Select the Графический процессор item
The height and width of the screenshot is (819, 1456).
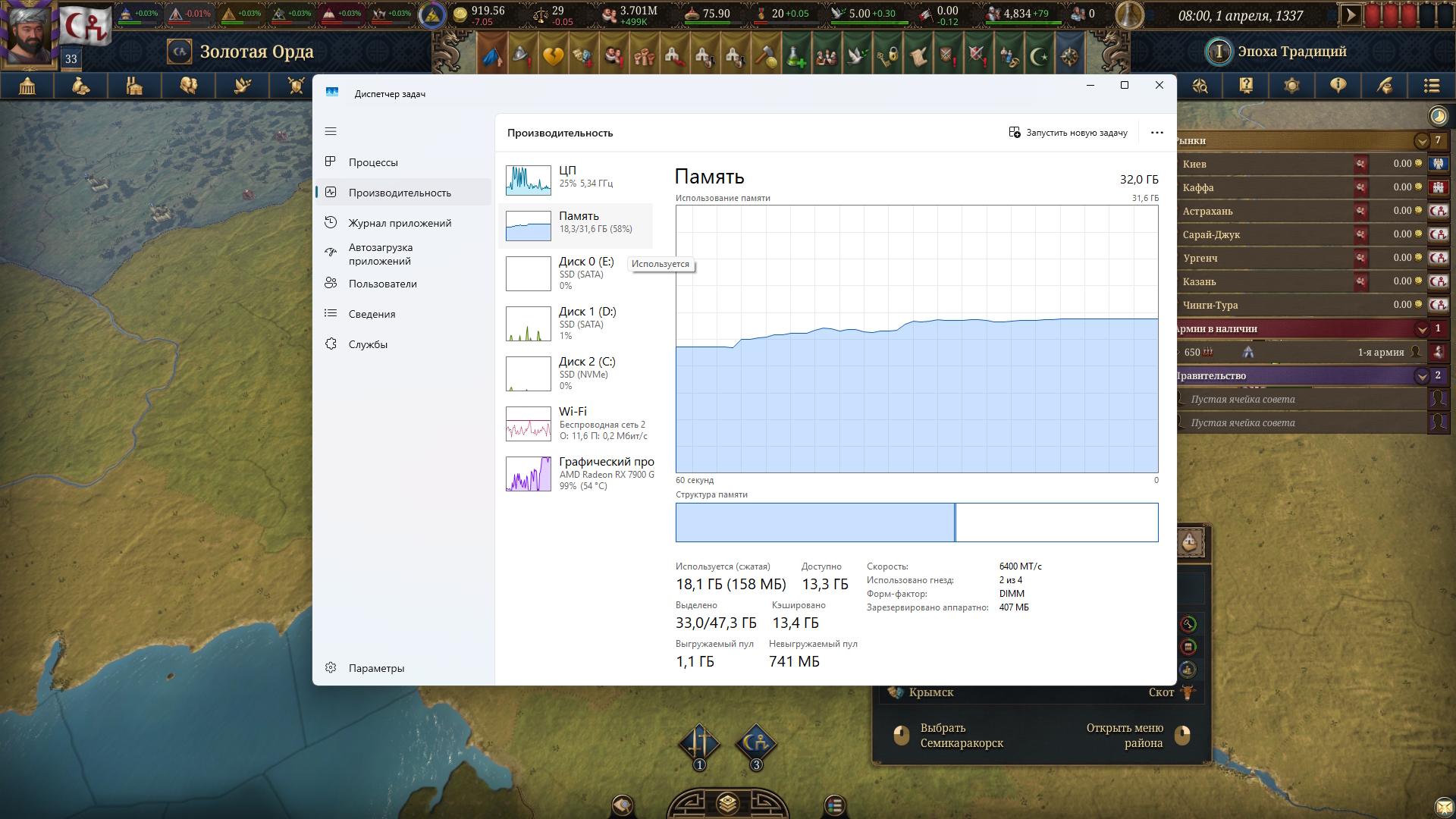pos(576,473)
